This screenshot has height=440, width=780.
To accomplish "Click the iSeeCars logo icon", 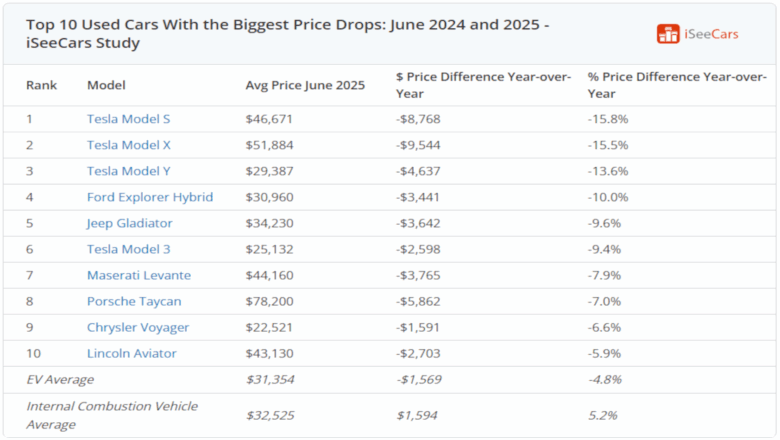I will pos(668,34).
